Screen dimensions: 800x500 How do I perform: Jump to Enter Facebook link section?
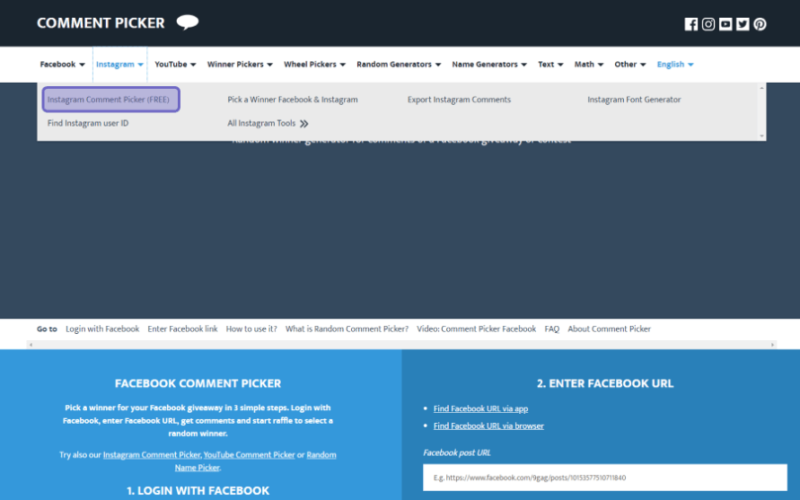pos(182,329)
